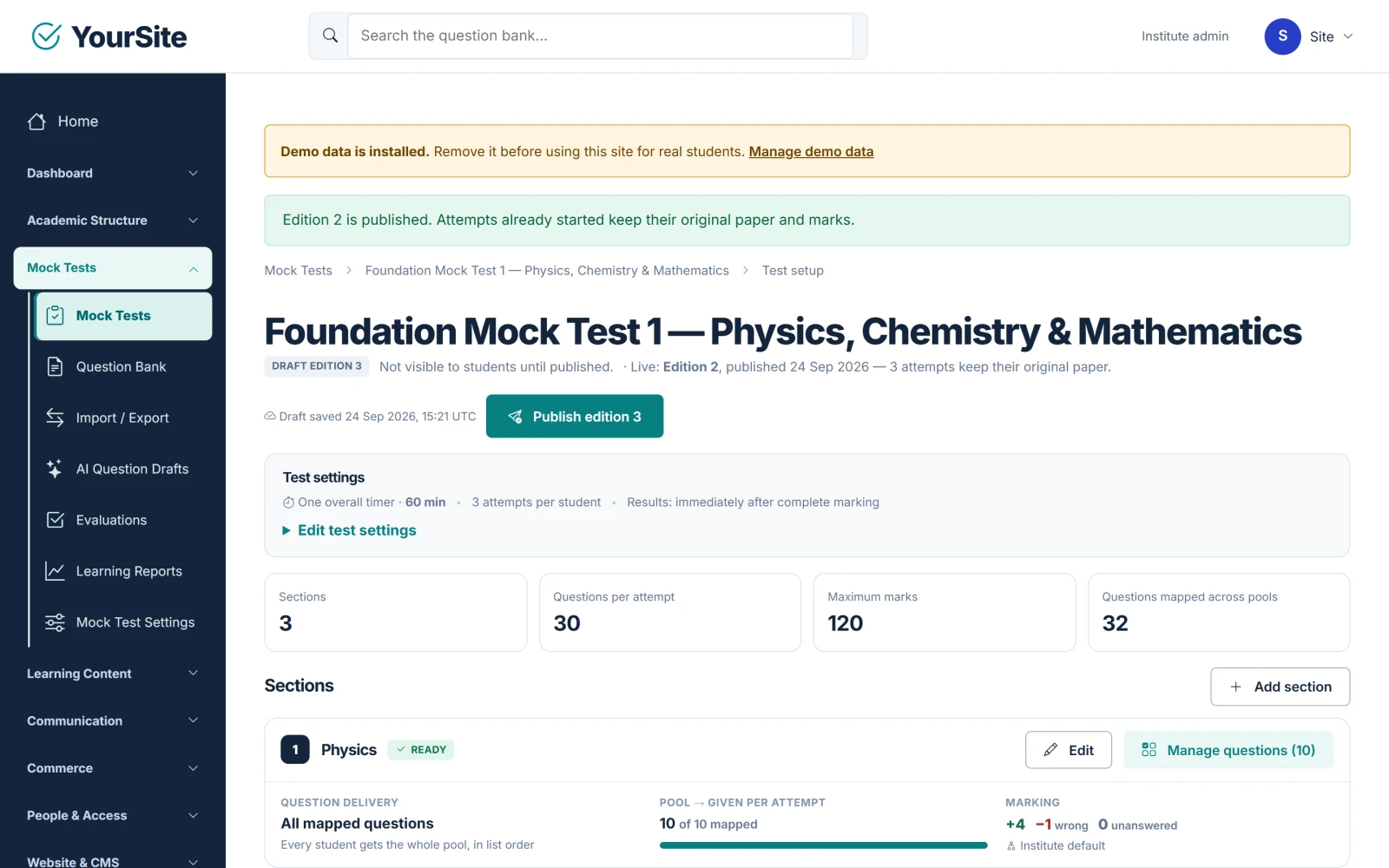Viewport: 1389px width, 868px height.
Task: Open Learning Reports in the sidebar
Action: coord(122,571)
